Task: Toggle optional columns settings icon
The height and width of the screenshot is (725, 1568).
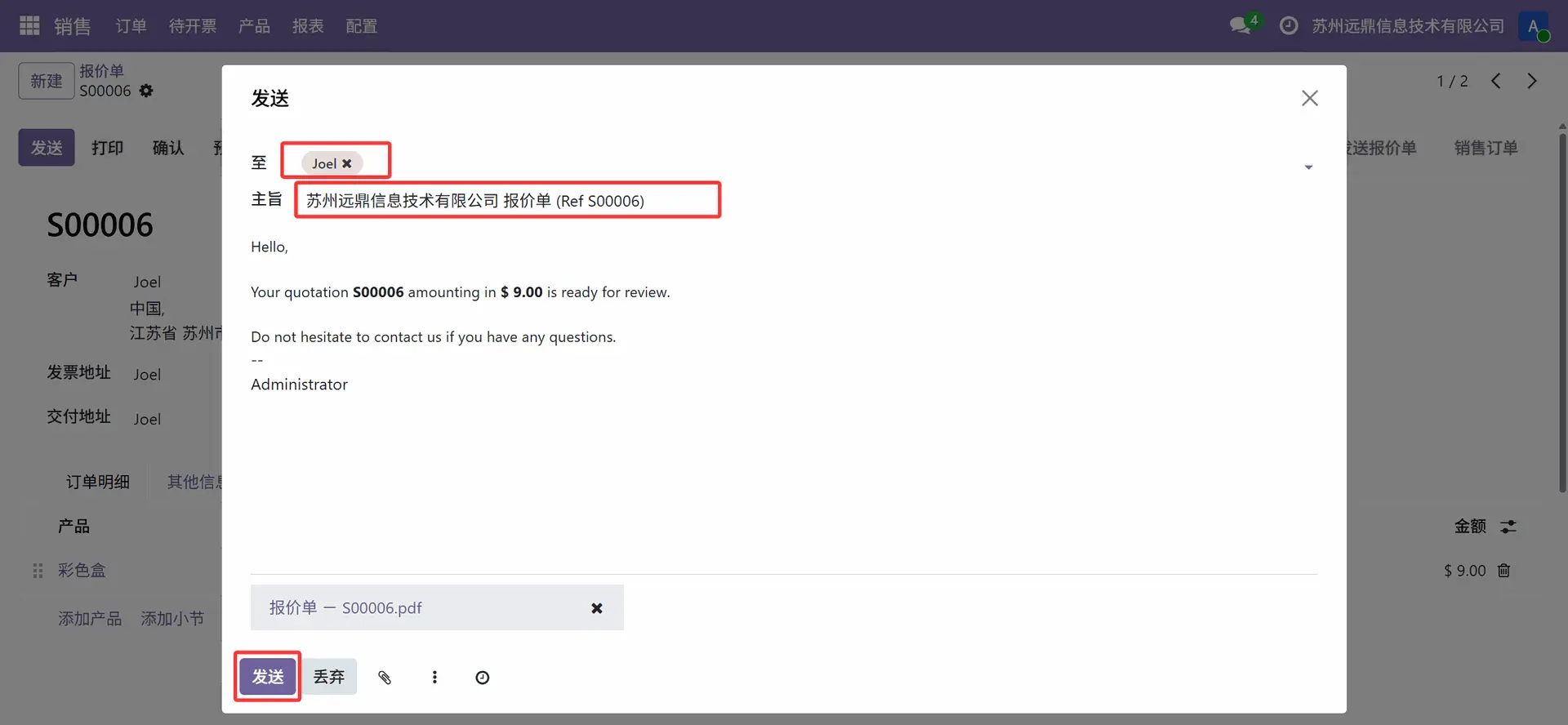Action: (1508, 527)
